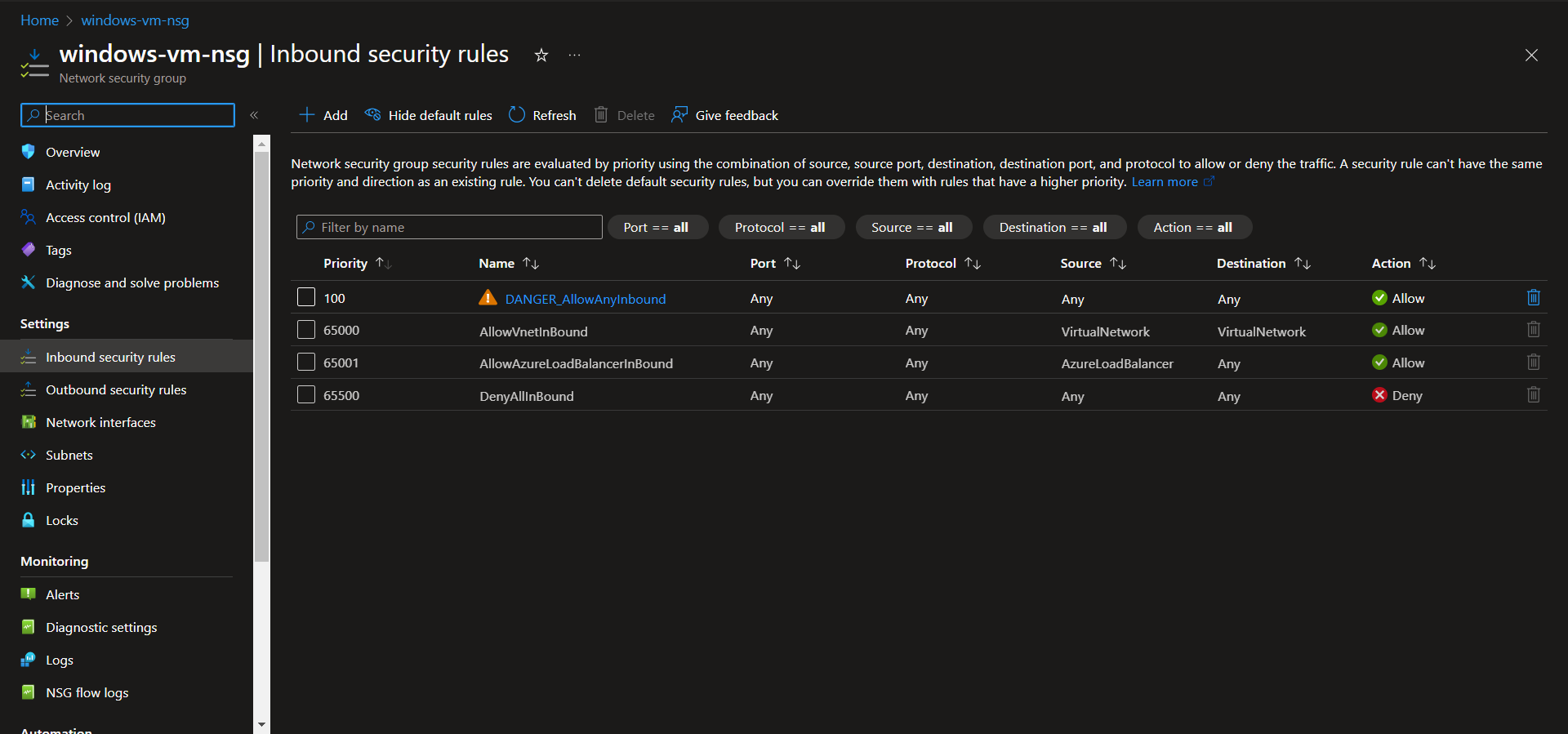Click the NSG flow logs icon

(29, 692)
